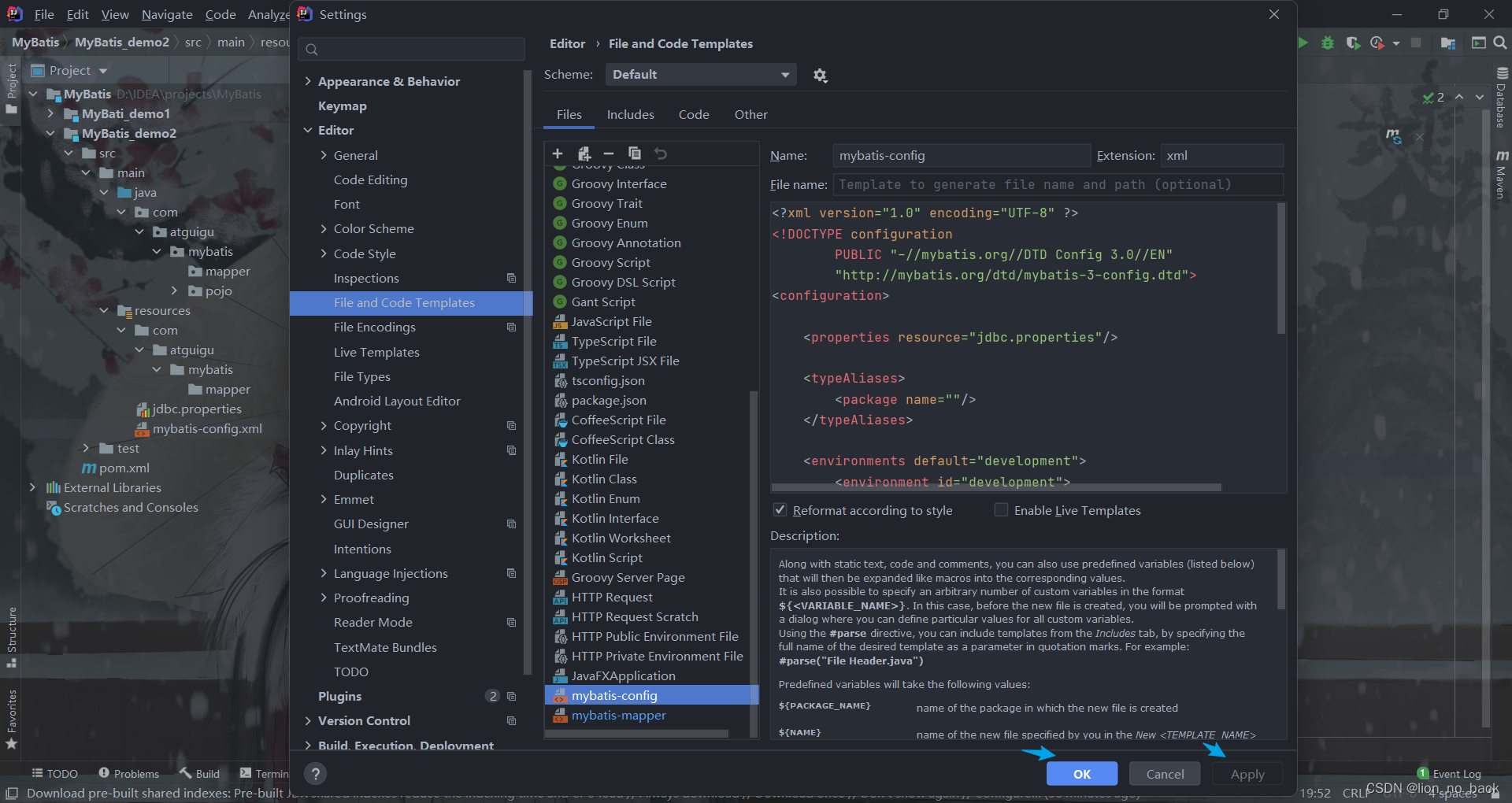Image resolution: width=1512 pixels, height=803 pixels.
Task: Select mybatis-mapper template
Action: (x=618, y=715)
